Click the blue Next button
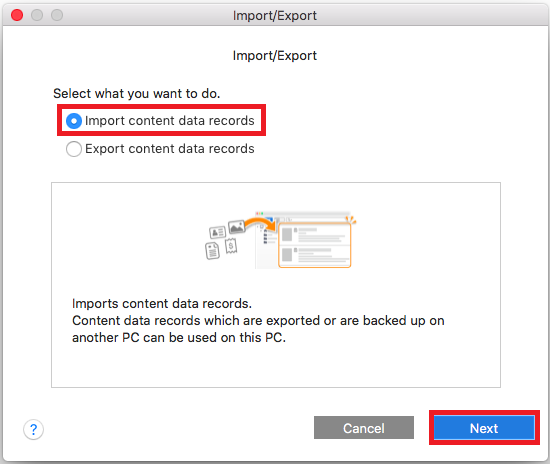This screenshot has width=550, height=464. pyautogui.click(x=484, y=428)
